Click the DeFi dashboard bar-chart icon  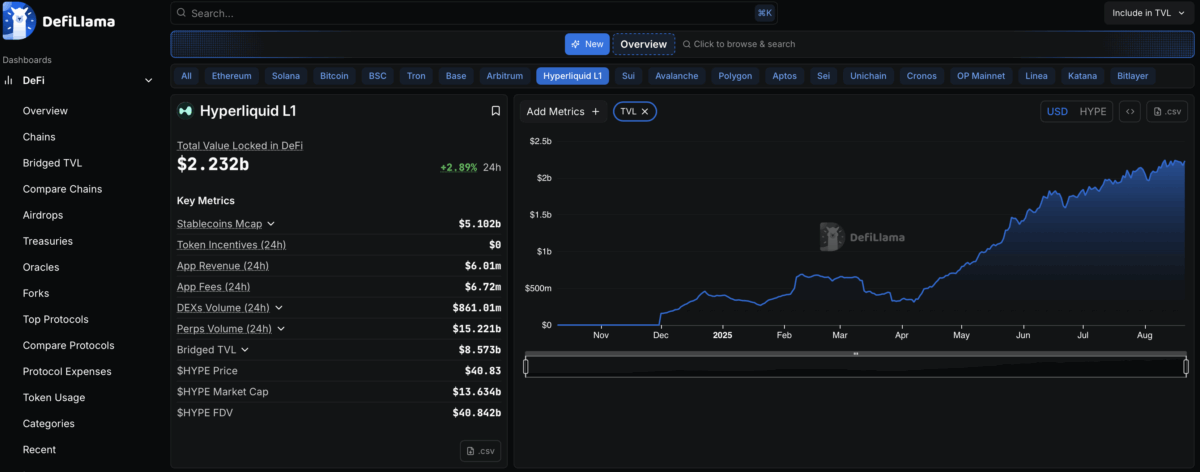coord(8,80)
